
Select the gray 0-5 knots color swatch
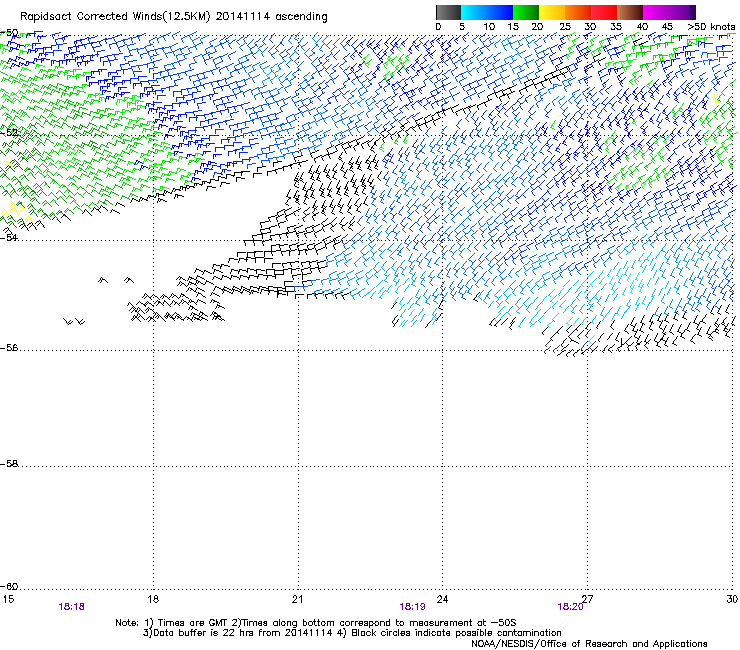[448, 12]
